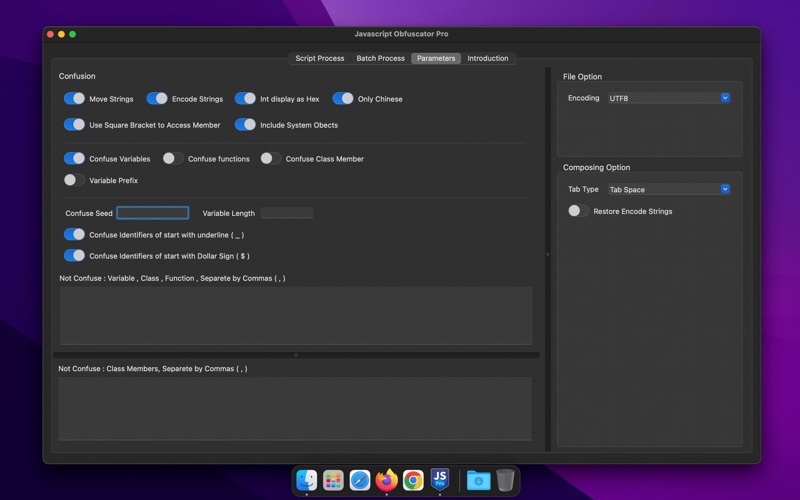Viewport: 800px width, 500px height.
Task: Open the Trash in the dock
Action: [506, 481]
